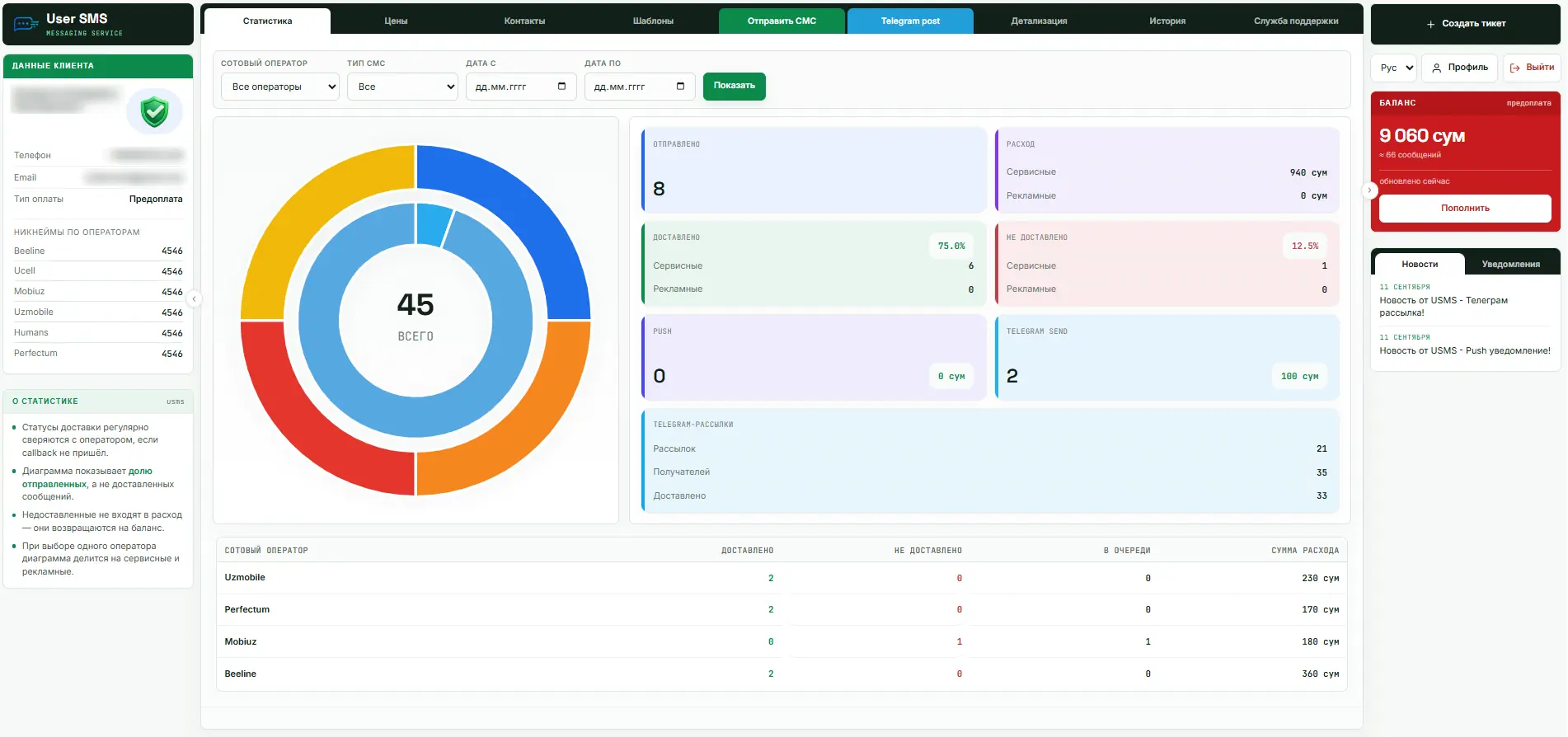Open the Push уведомление news item
This screenshot has height=737, width=1568.
(1465, 350)
